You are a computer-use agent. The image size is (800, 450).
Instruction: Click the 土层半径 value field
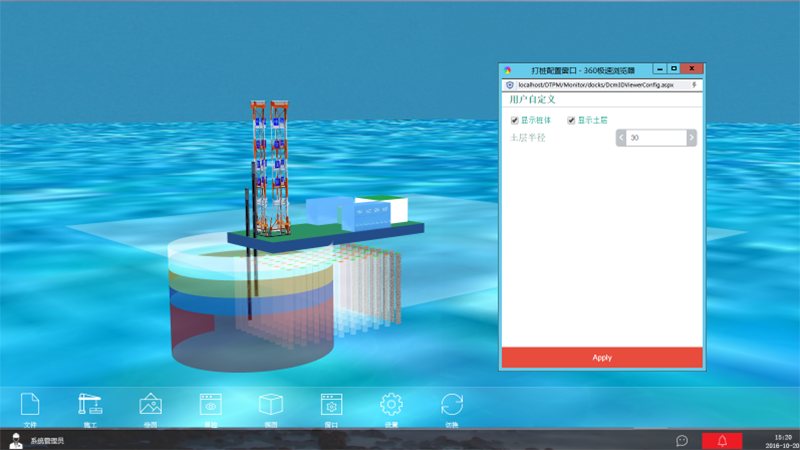[656, 138]
